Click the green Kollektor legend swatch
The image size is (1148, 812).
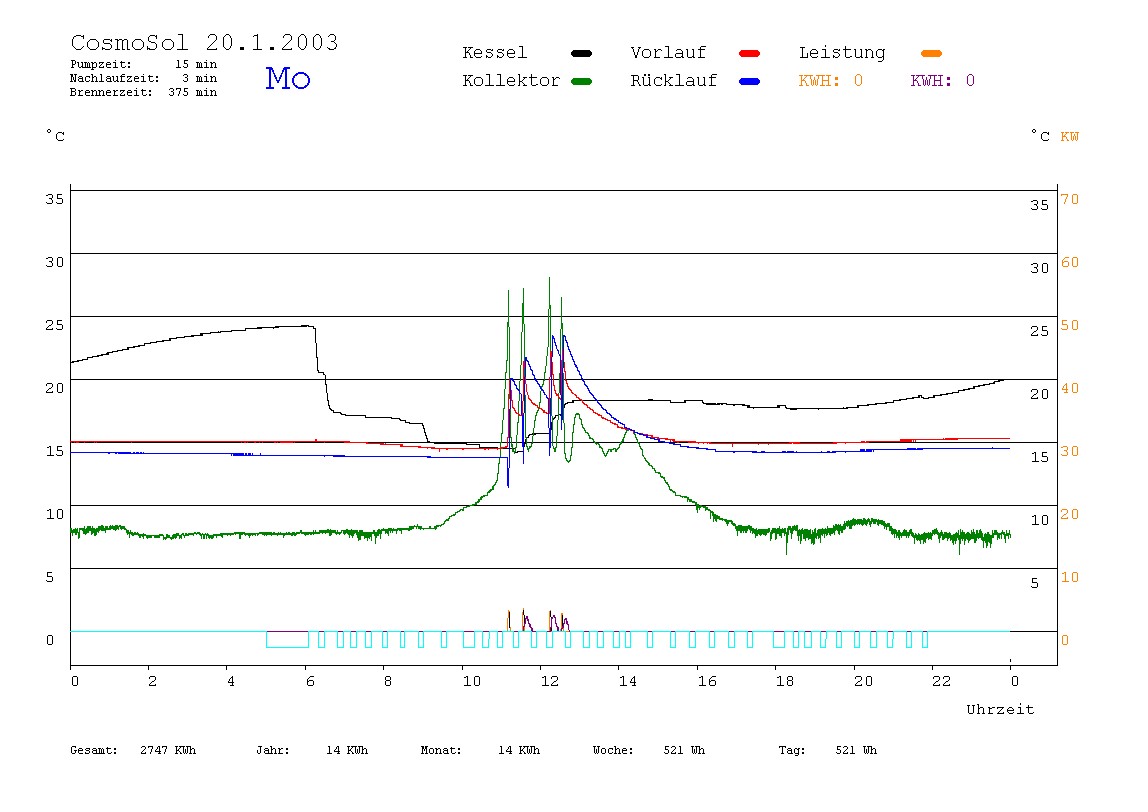point(581,81)
